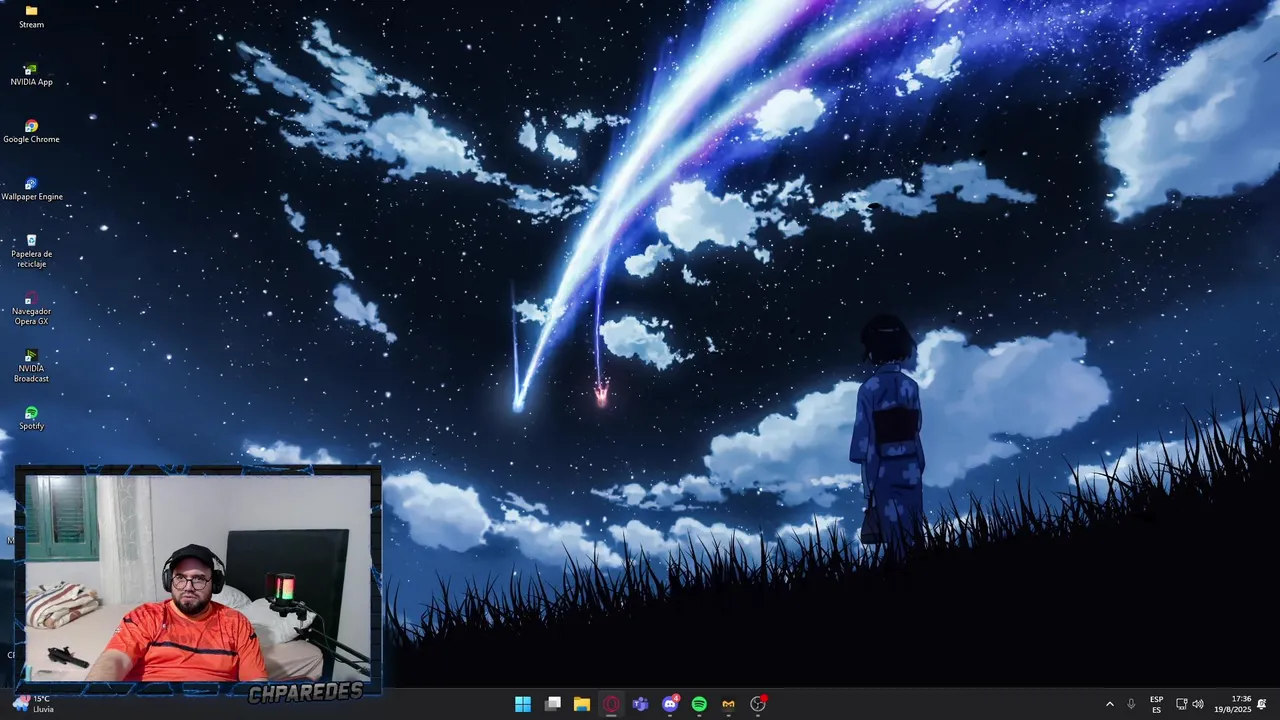This screenshot has width=1280, height=720.
Task: Open File Explorer from the taskbar
Action: (581, 704)
